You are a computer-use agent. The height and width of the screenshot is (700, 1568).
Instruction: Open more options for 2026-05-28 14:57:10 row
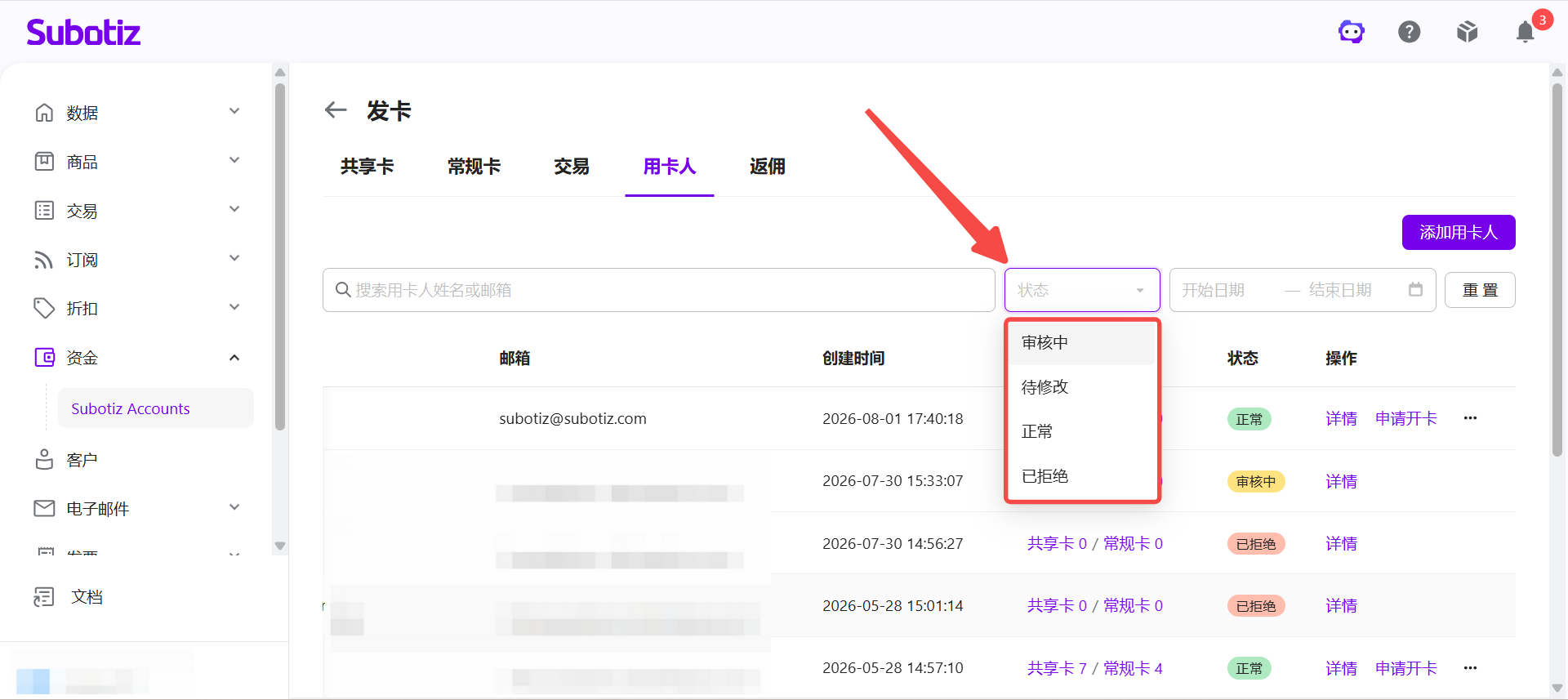(x=1470, y=668)
